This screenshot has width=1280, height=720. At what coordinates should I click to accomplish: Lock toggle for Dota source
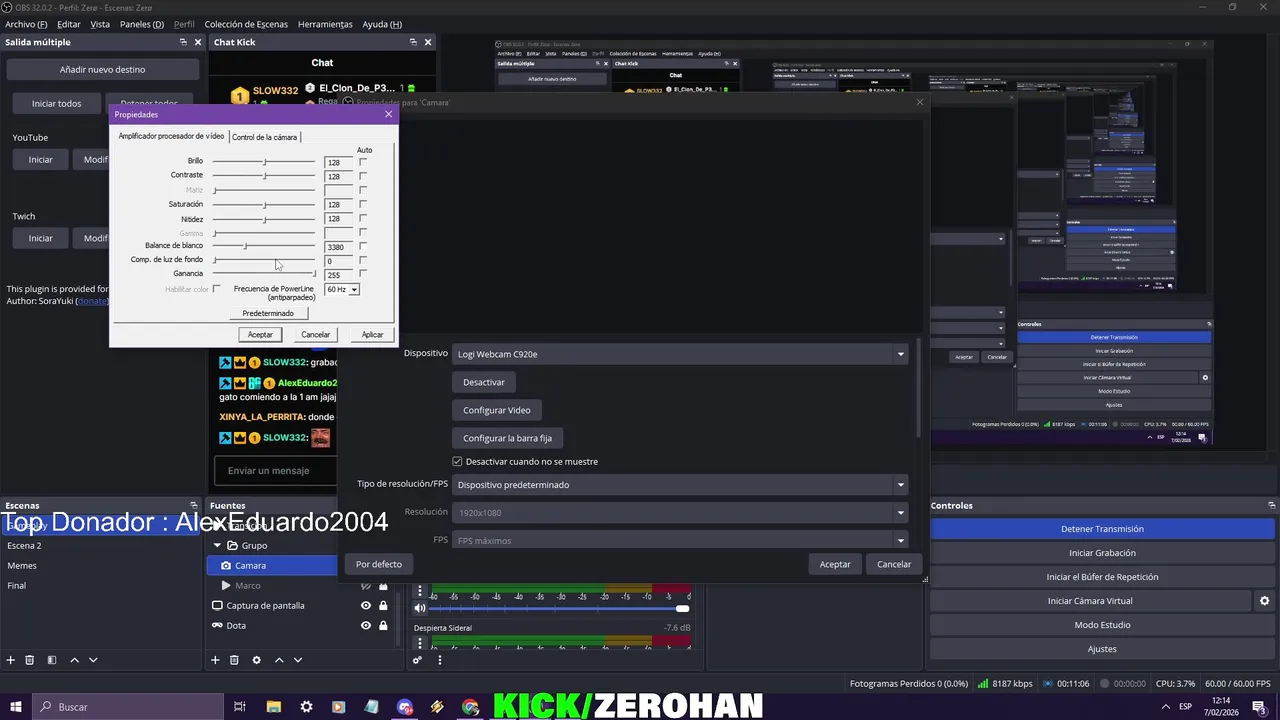pyautogui.click(x=383, y=625)
